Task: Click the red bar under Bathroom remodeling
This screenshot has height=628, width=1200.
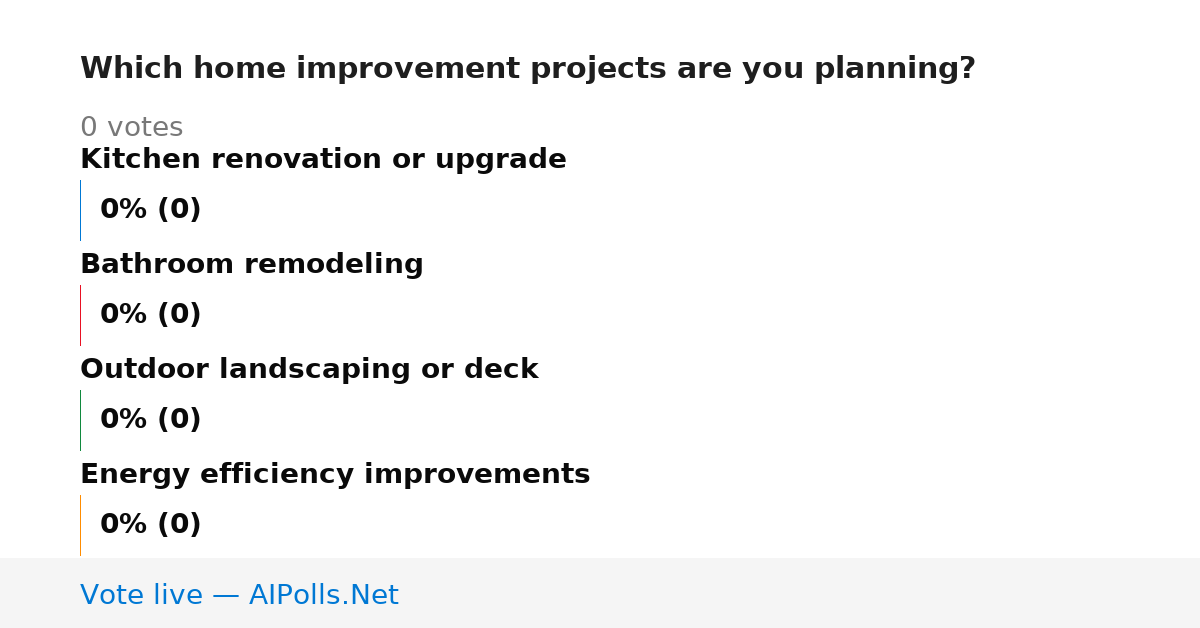Action: [80, 315]
